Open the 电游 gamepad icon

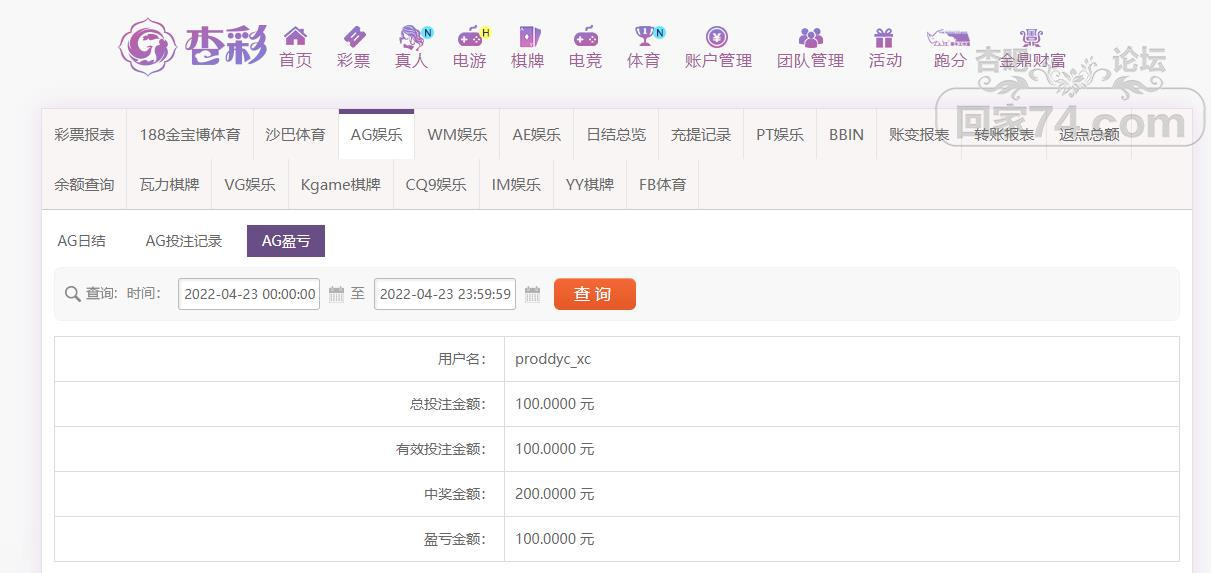tap(469, 37)
